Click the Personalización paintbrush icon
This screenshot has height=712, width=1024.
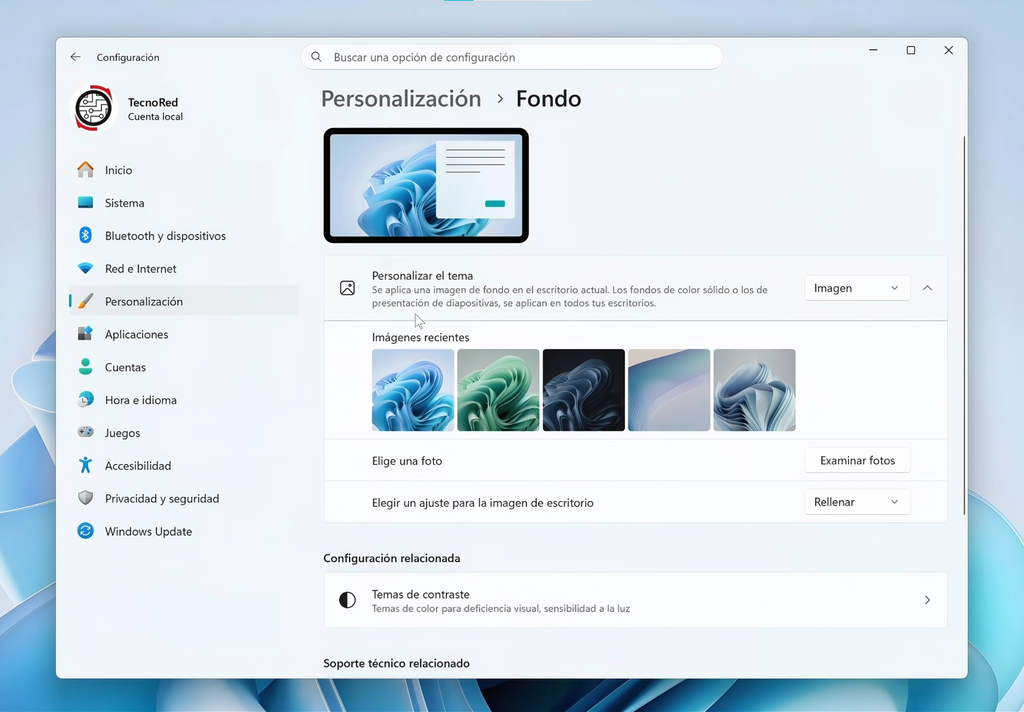tap(86, 301)
